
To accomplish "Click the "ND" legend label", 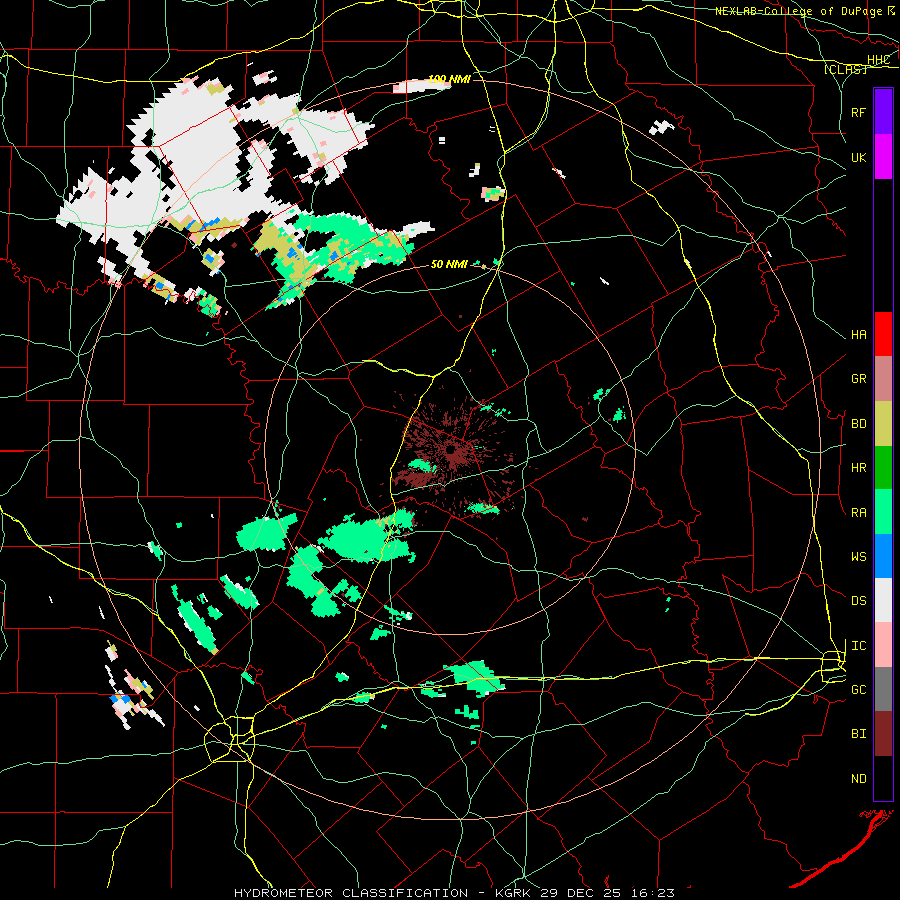I will point(858,779).
